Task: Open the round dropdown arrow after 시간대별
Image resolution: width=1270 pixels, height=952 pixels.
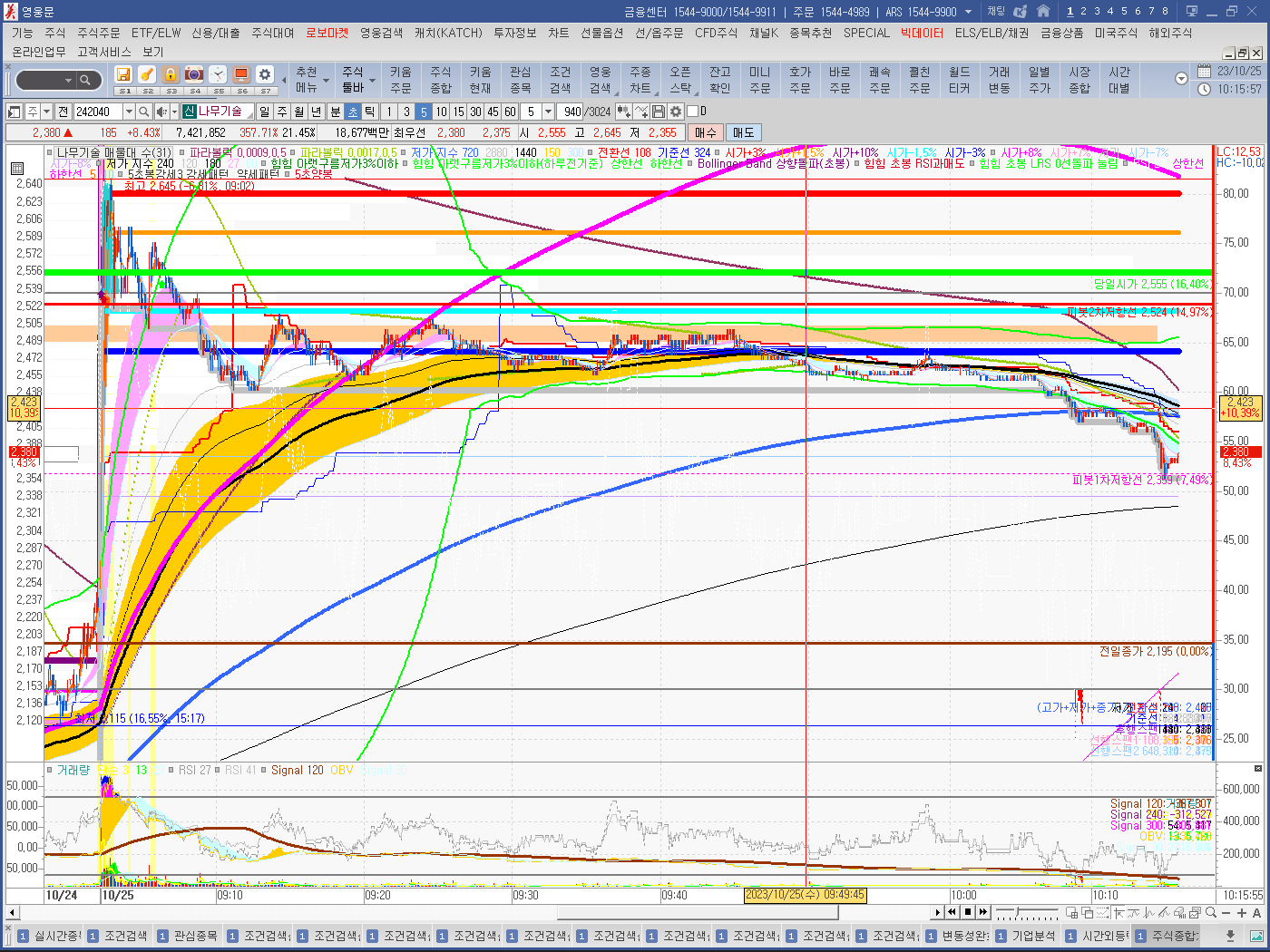Action: (x=1181, y=79)
